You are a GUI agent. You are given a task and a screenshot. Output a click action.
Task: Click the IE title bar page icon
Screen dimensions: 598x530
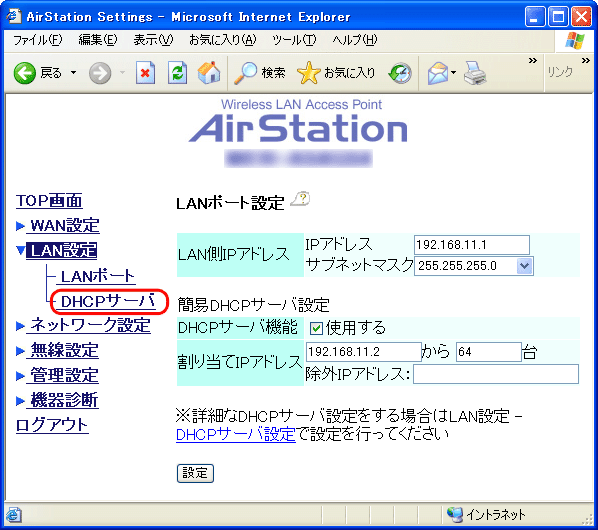pyautogui.click(x=13, y=16)
